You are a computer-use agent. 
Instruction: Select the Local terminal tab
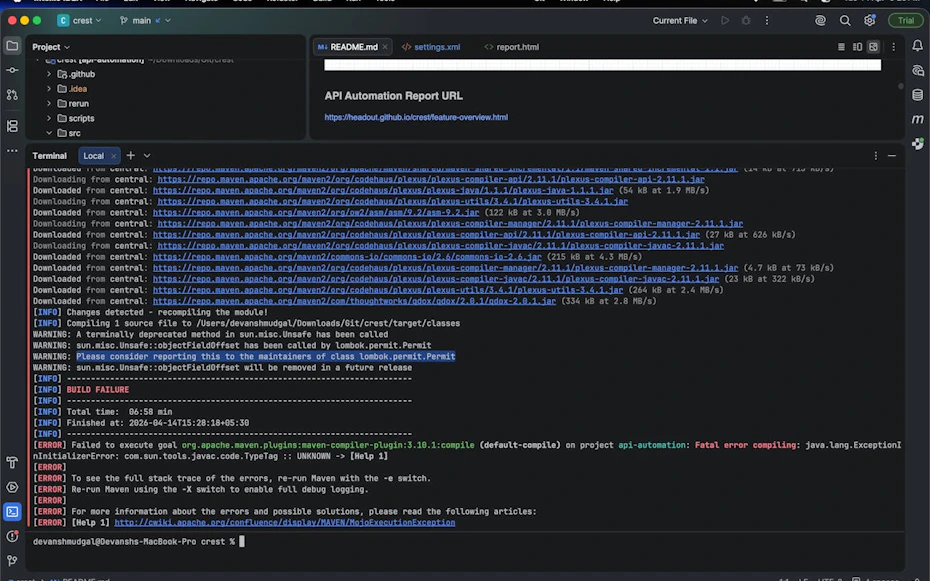94,156
